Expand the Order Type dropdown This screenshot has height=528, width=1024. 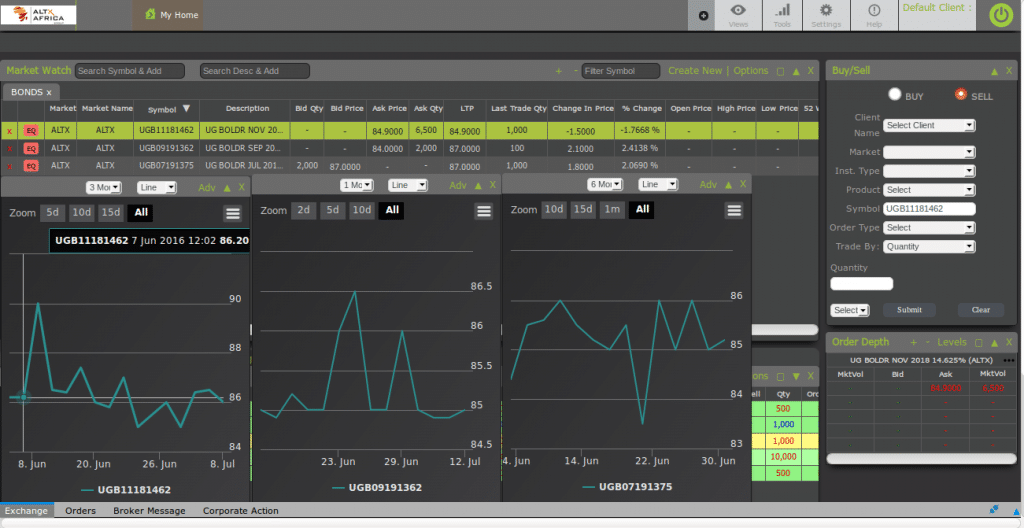928,227
